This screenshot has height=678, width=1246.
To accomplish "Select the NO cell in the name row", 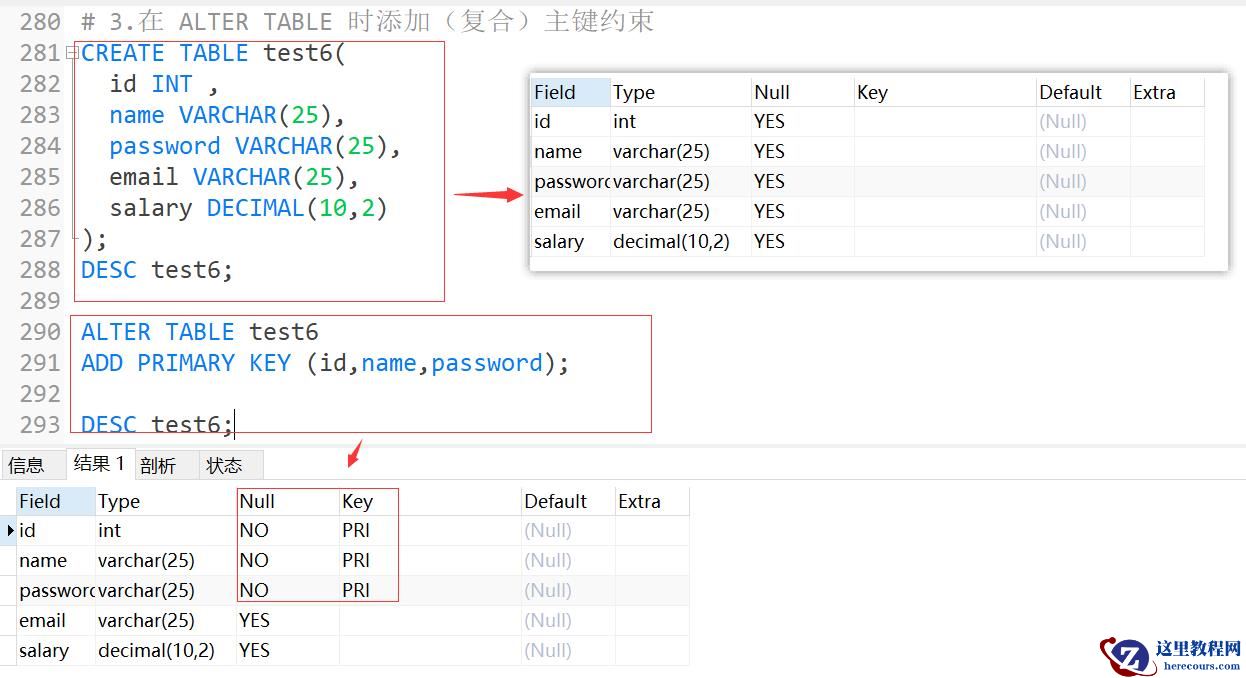I will 288,560.
